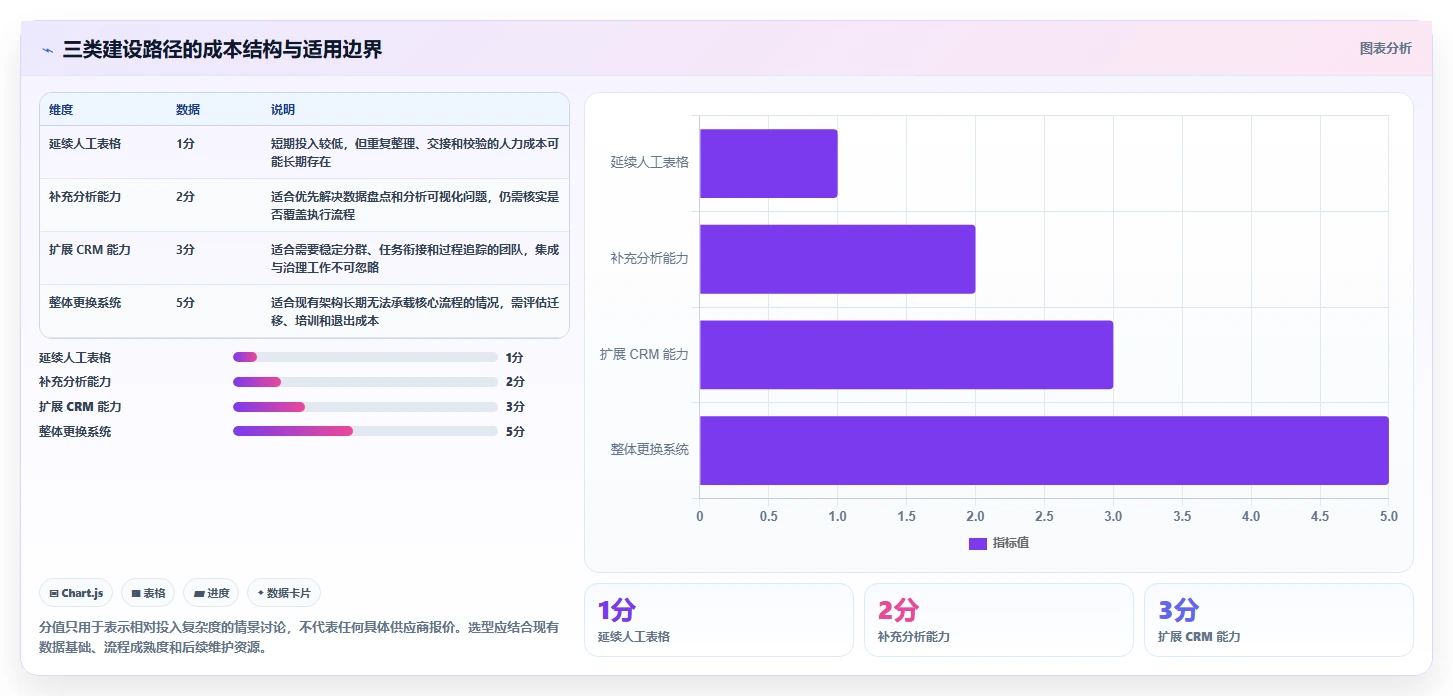The height and width of the screenshot is (696, 1453).
Task: Click the 补充分析能力 progress bar
Action: click(x=365, y=382)
